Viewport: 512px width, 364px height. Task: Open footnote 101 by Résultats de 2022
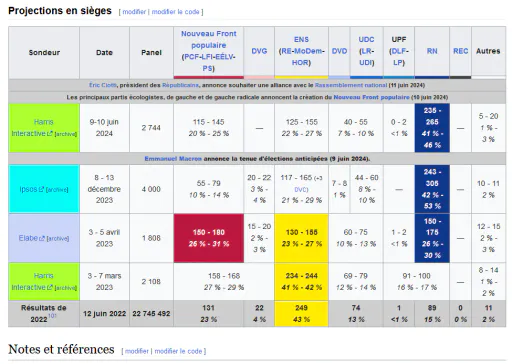click(x=52, y=315)
